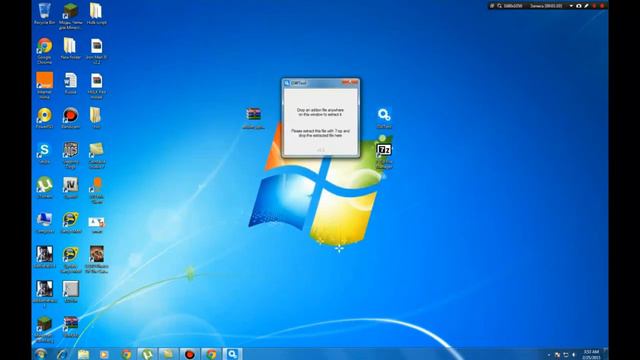Viewport: 640px width, 360px height.
Task: Select the 7-Zip File Manager shortcut
Action: coord(384,156)
